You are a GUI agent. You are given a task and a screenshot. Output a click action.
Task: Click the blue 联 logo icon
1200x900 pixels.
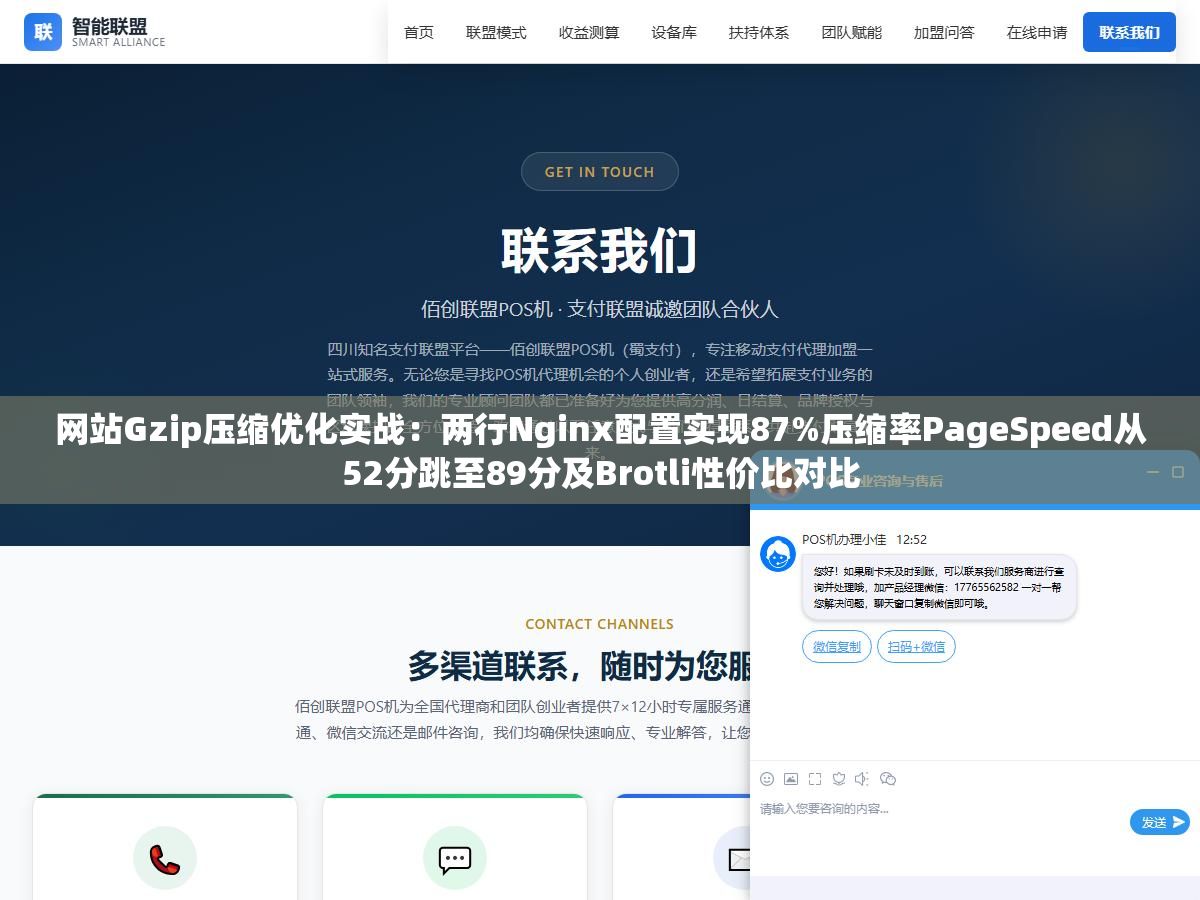click(43, 32)
